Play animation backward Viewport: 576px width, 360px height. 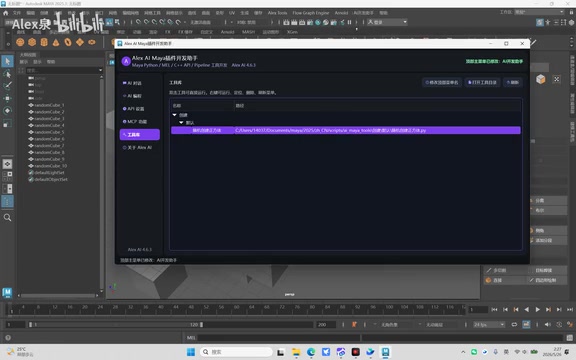[x=527, y=310]
